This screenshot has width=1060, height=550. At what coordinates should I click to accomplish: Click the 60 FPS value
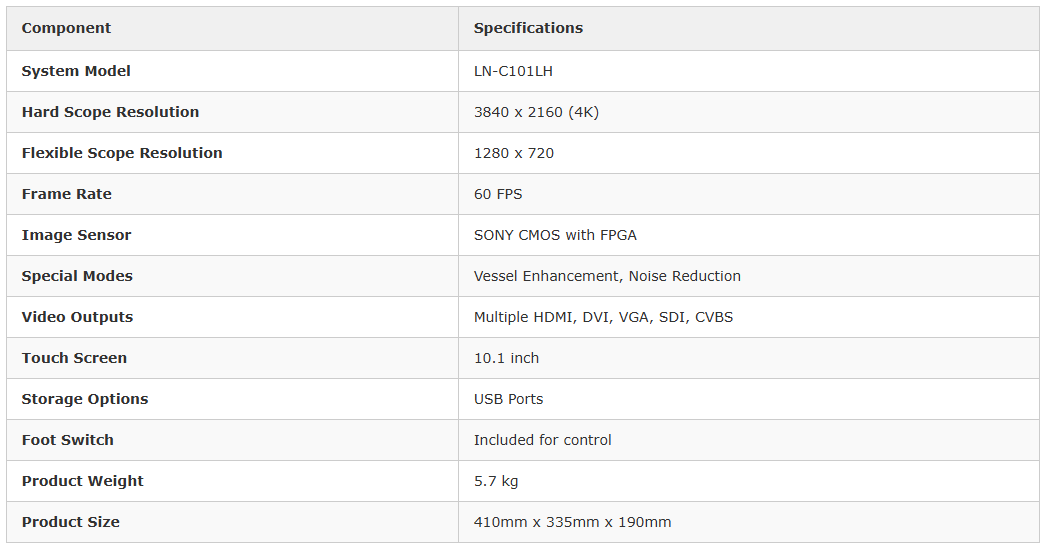tap(498, 194)
